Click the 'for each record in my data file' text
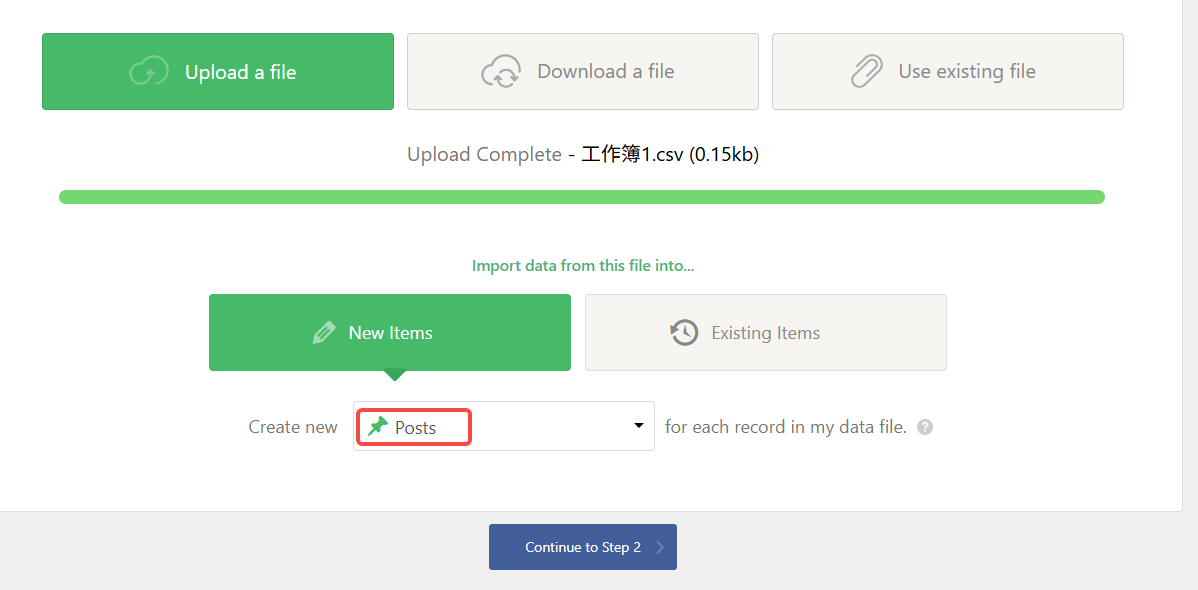Screen dimensions: 1198x590 785,427
